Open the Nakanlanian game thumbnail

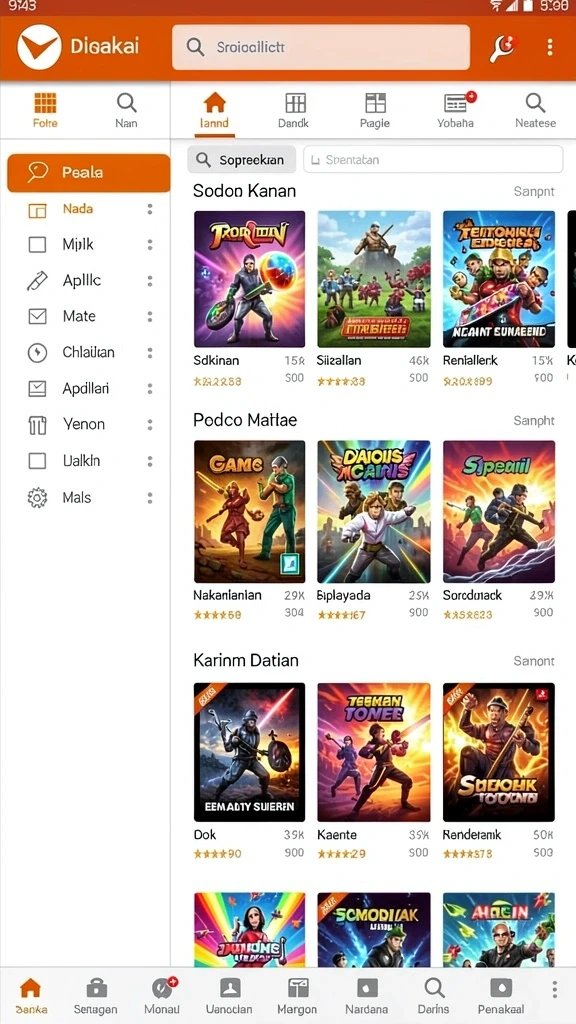(x=249, y=511)
